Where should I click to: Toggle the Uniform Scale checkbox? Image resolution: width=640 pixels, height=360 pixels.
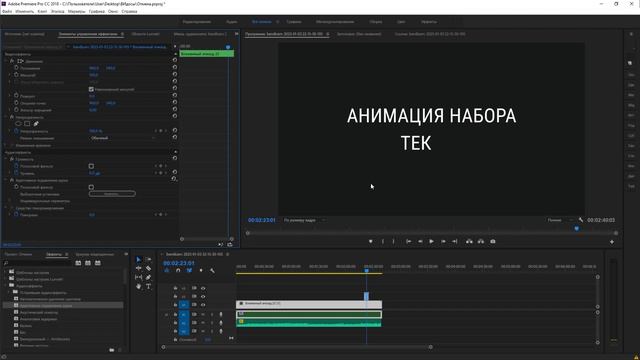tap(91, 89)
